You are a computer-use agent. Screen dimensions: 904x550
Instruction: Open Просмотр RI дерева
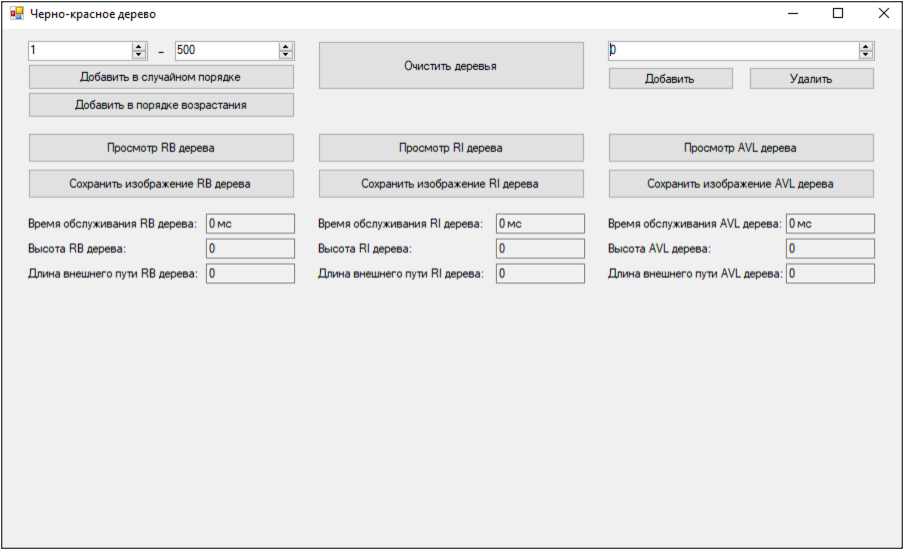pyautogui.click(x=451, y=148)
